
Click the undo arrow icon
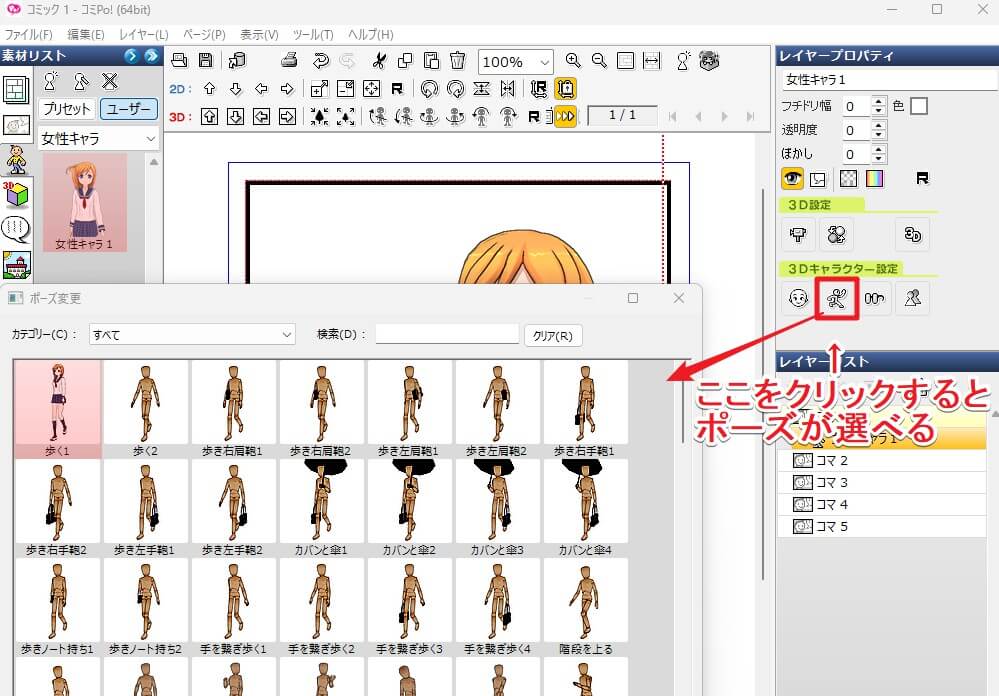coord(320,61)
